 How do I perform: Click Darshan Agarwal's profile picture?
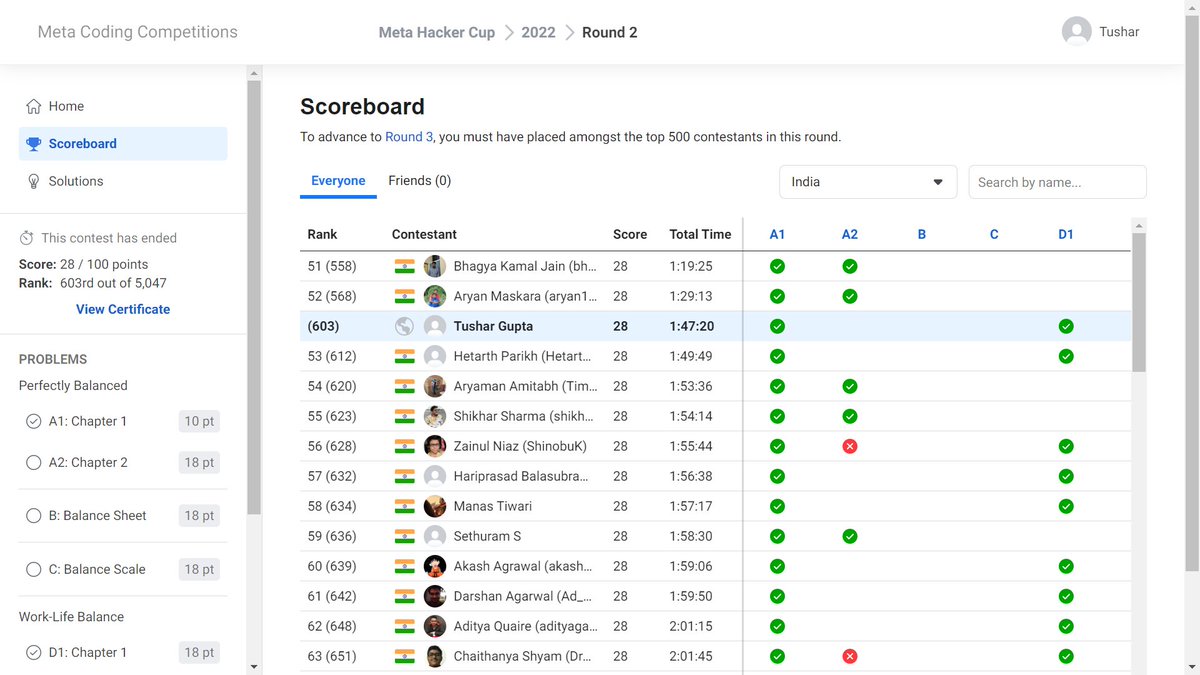(435, 596)
